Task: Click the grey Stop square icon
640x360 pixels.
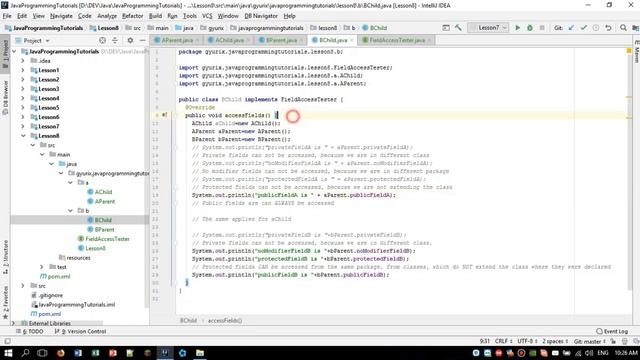Action: pos(542,28)
